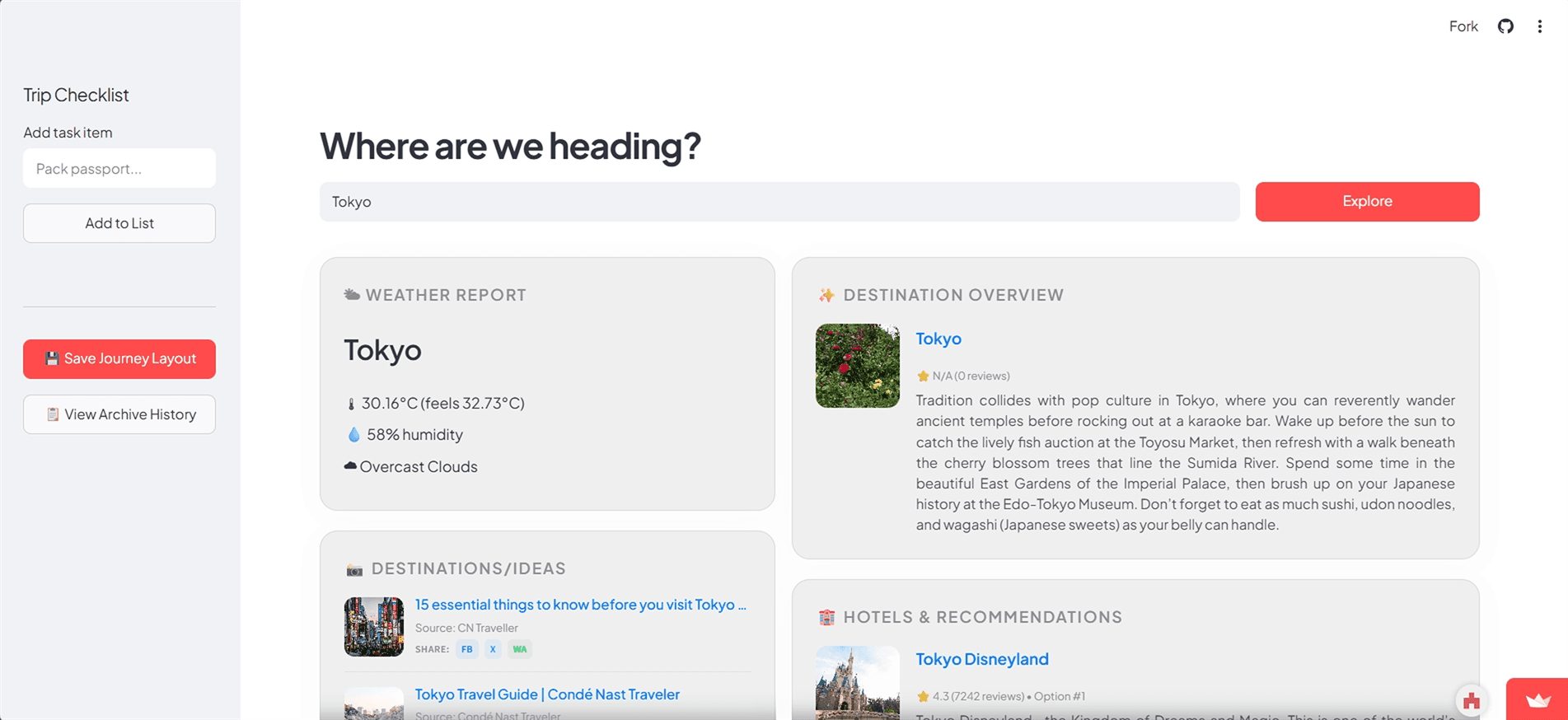Open the Tokyo Disneyland link
The image size is (1568, 720).
[982, 659]
